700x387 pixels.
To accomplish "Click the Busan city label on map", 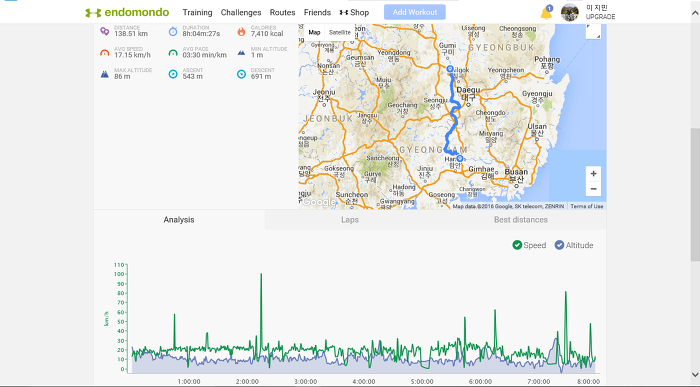I will click(516, 175).
